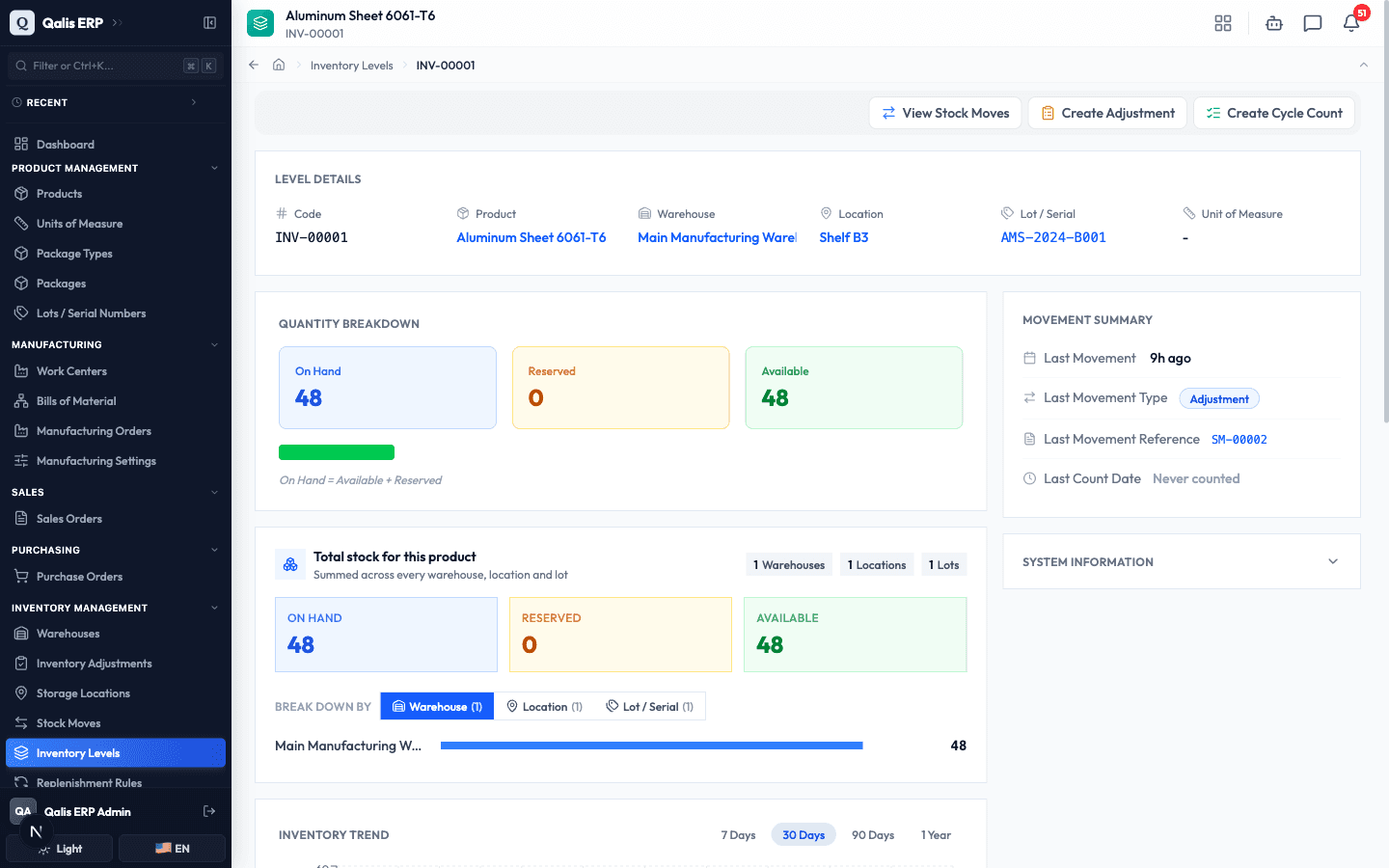Open the Aluminum Sheet 6061-T6 product link
Screen dimensions: 1389x868
click(x=531, y=237)
